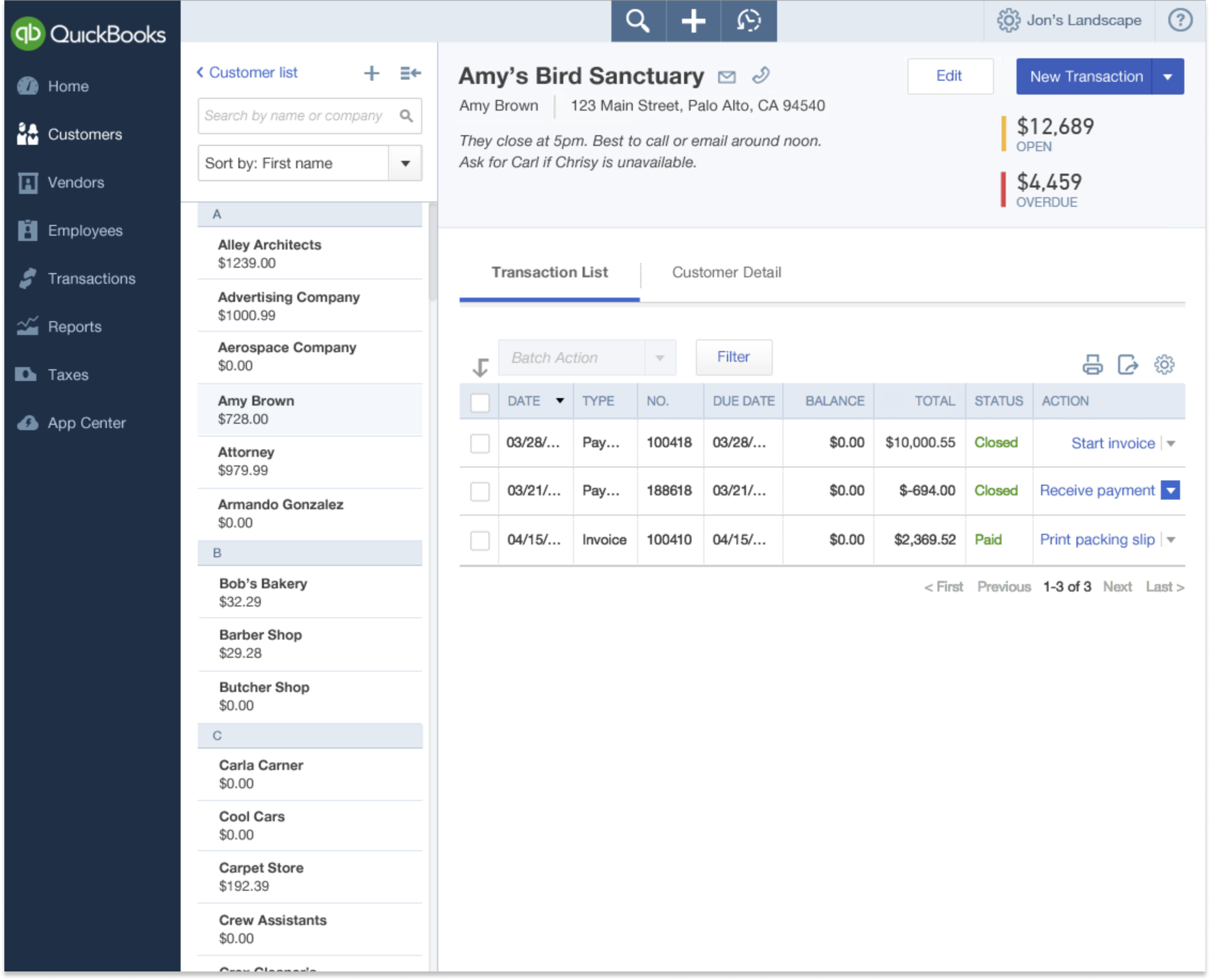Click the phone icon next to Amy's Bird Sanctuary
The width and height of the screenshot is (1210, 980).
pyautogui.click(x=761, y=75)
